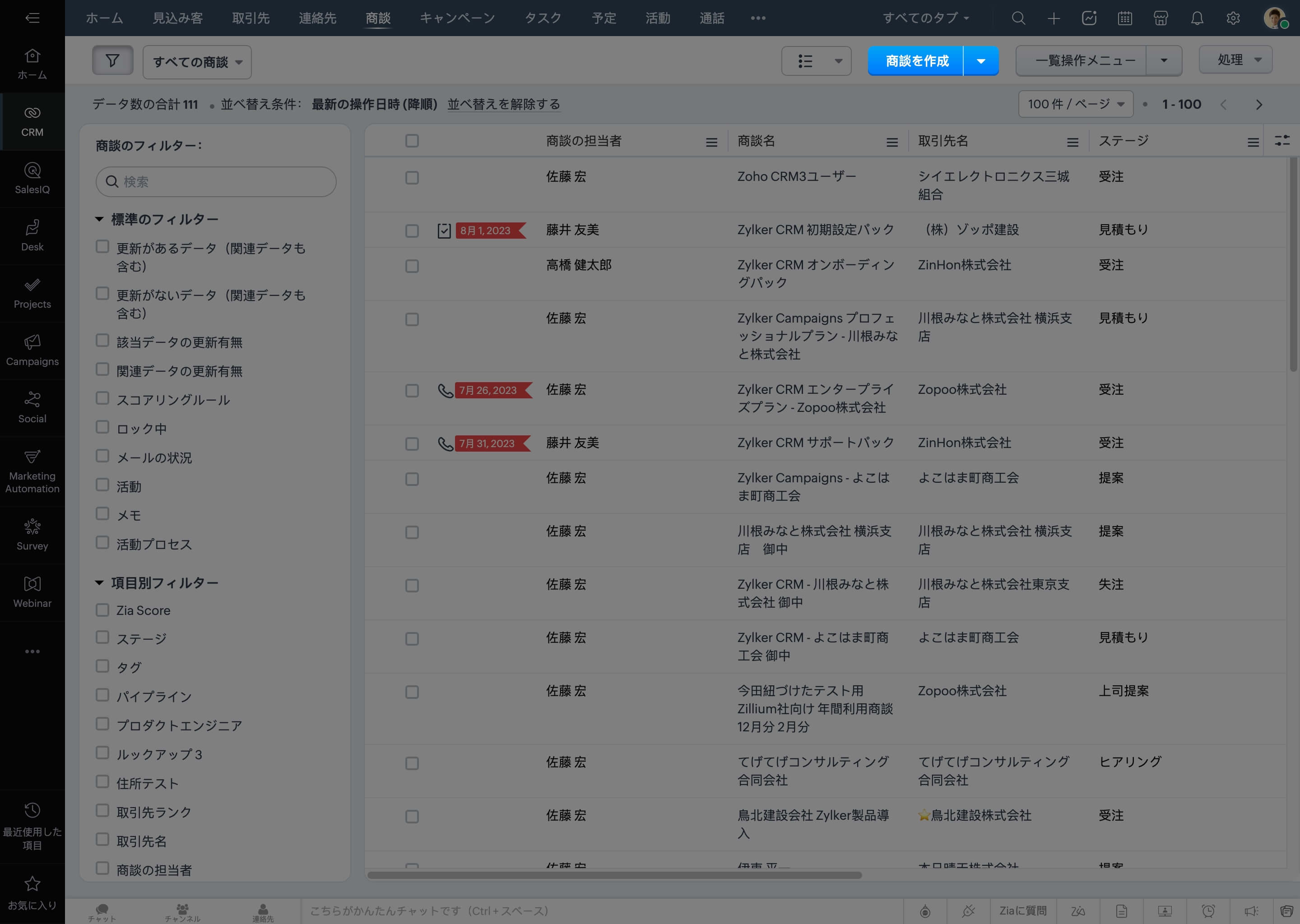
Task: Open the すべての商談 view dropdown
Action: point(197,61)
